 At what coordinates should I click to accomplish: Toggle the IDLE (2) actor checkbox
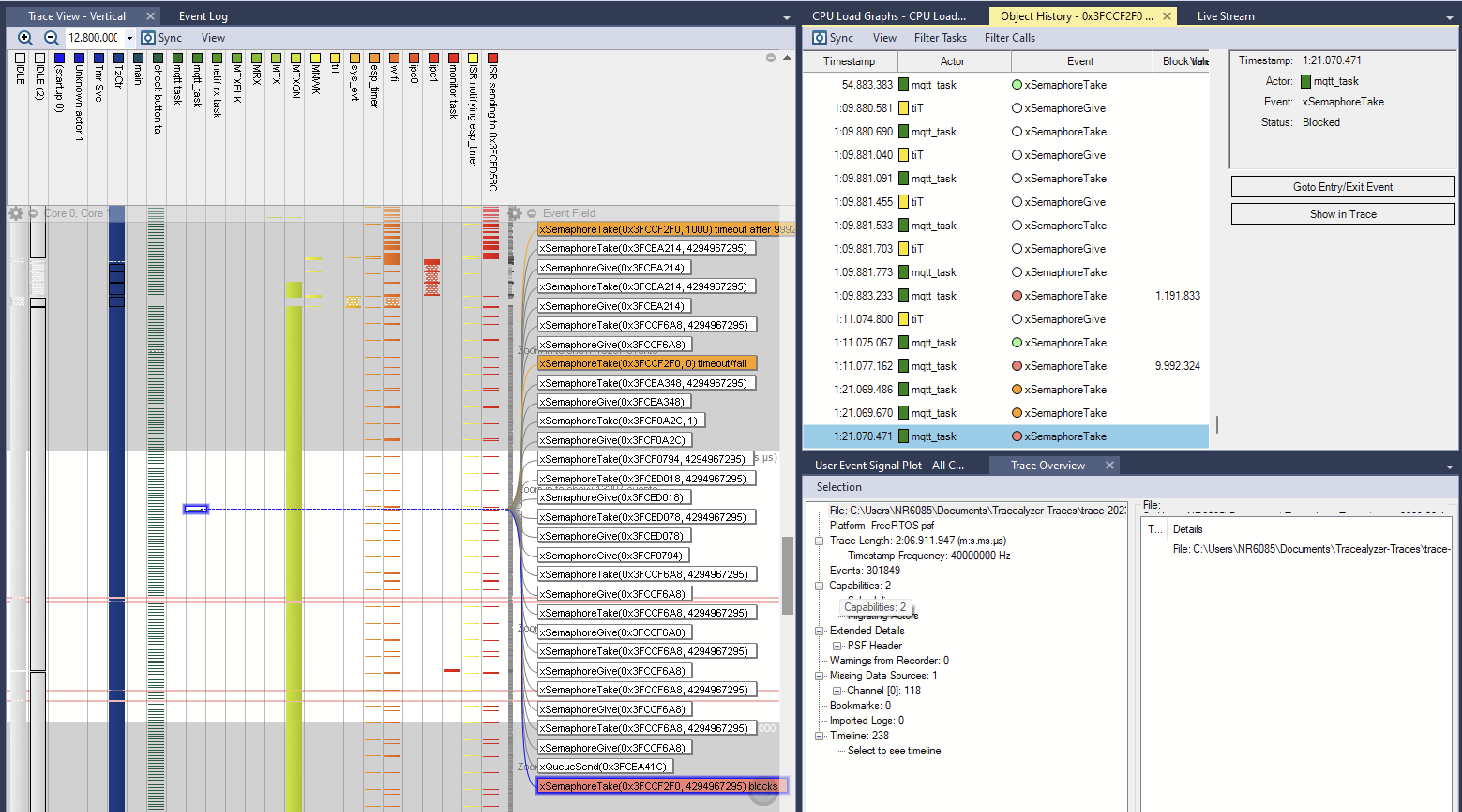[x=40, y=59]
